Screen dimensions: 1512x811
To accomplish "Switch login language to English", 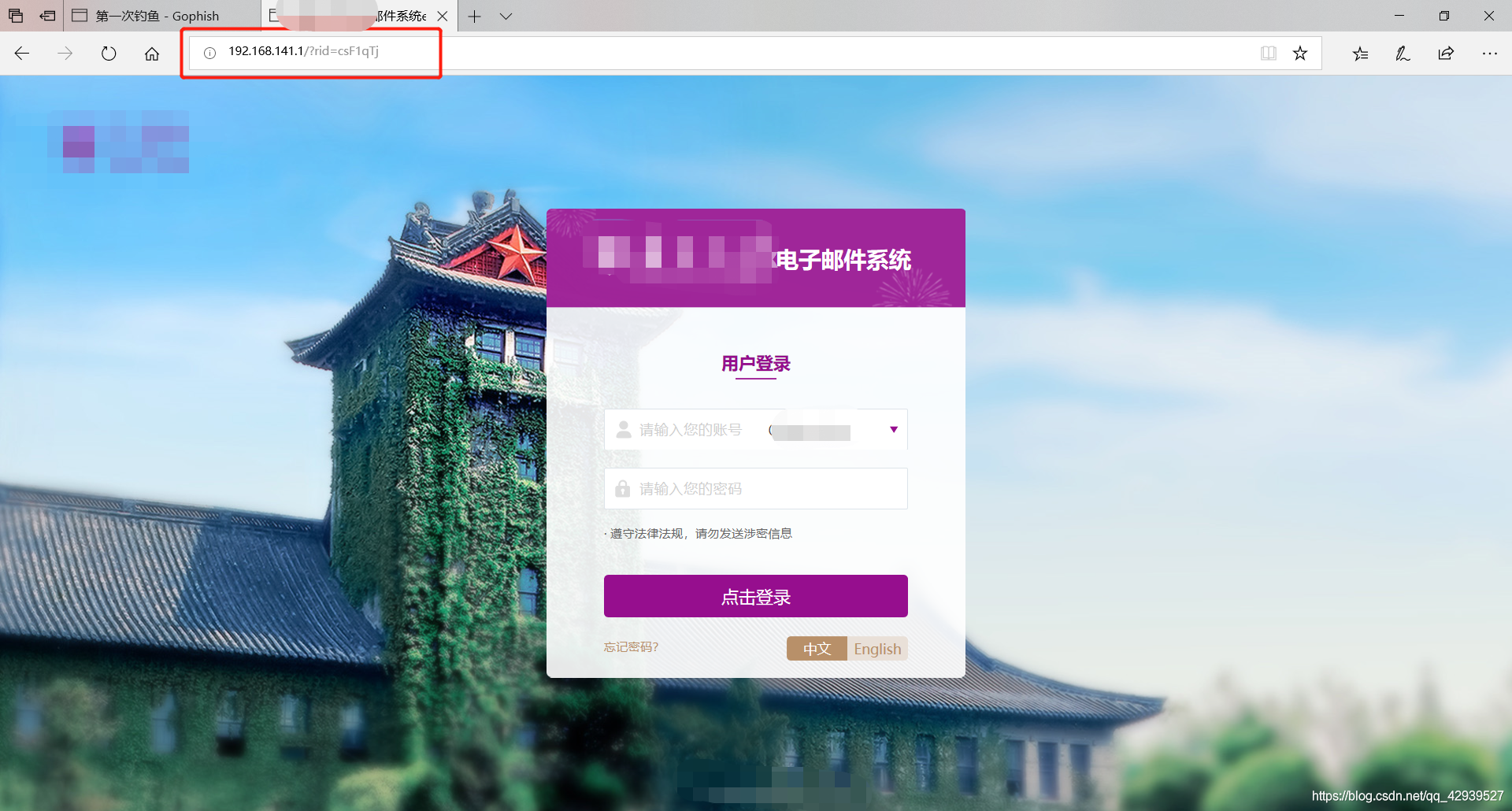I will coord(877,649).
